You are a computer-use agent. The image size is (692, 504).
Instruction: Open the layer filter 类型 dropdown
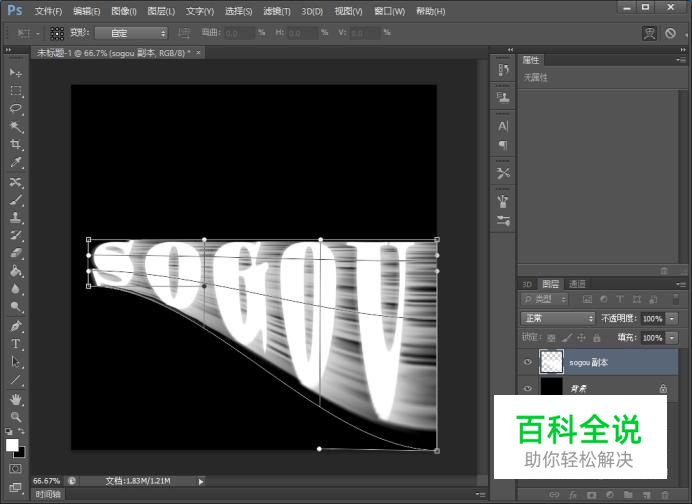pos(545,299)
